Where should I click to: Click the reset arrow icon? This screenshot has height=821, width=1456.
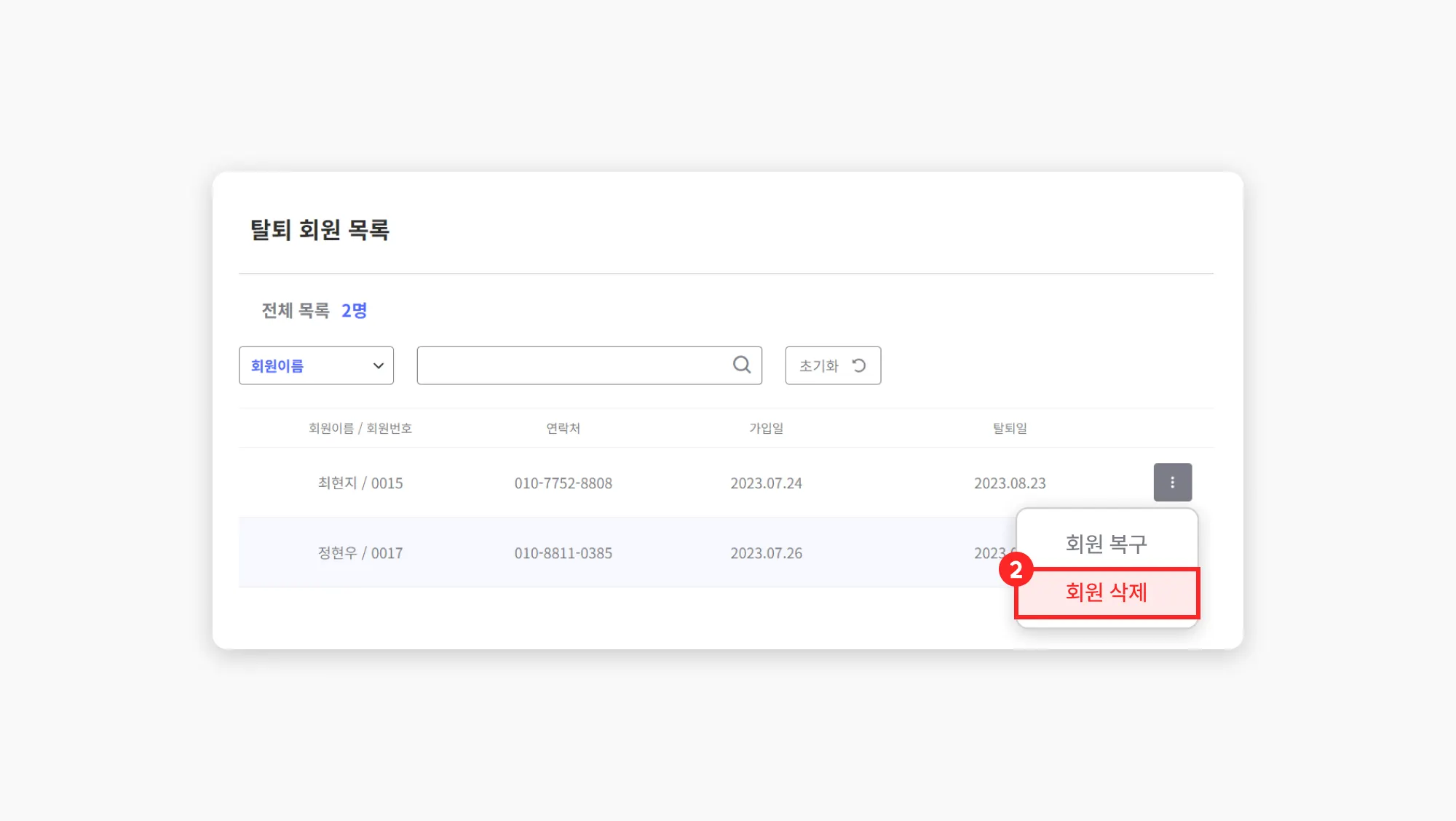click(x=859, y=365)
